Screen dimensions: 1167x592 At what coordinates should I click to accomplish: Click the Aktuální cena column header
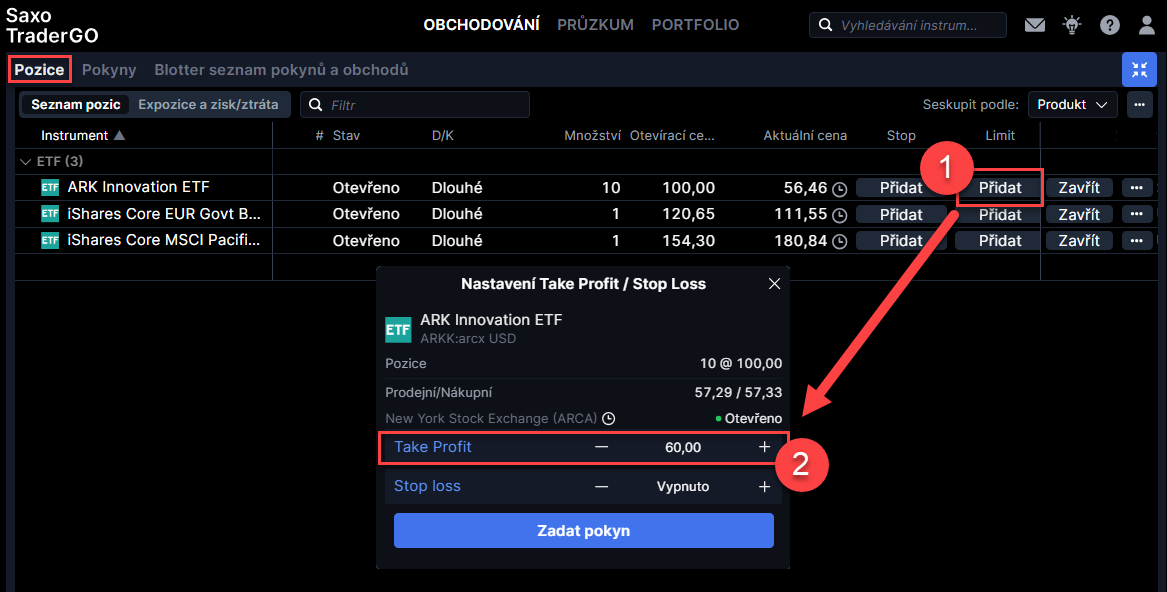point(805,136)
